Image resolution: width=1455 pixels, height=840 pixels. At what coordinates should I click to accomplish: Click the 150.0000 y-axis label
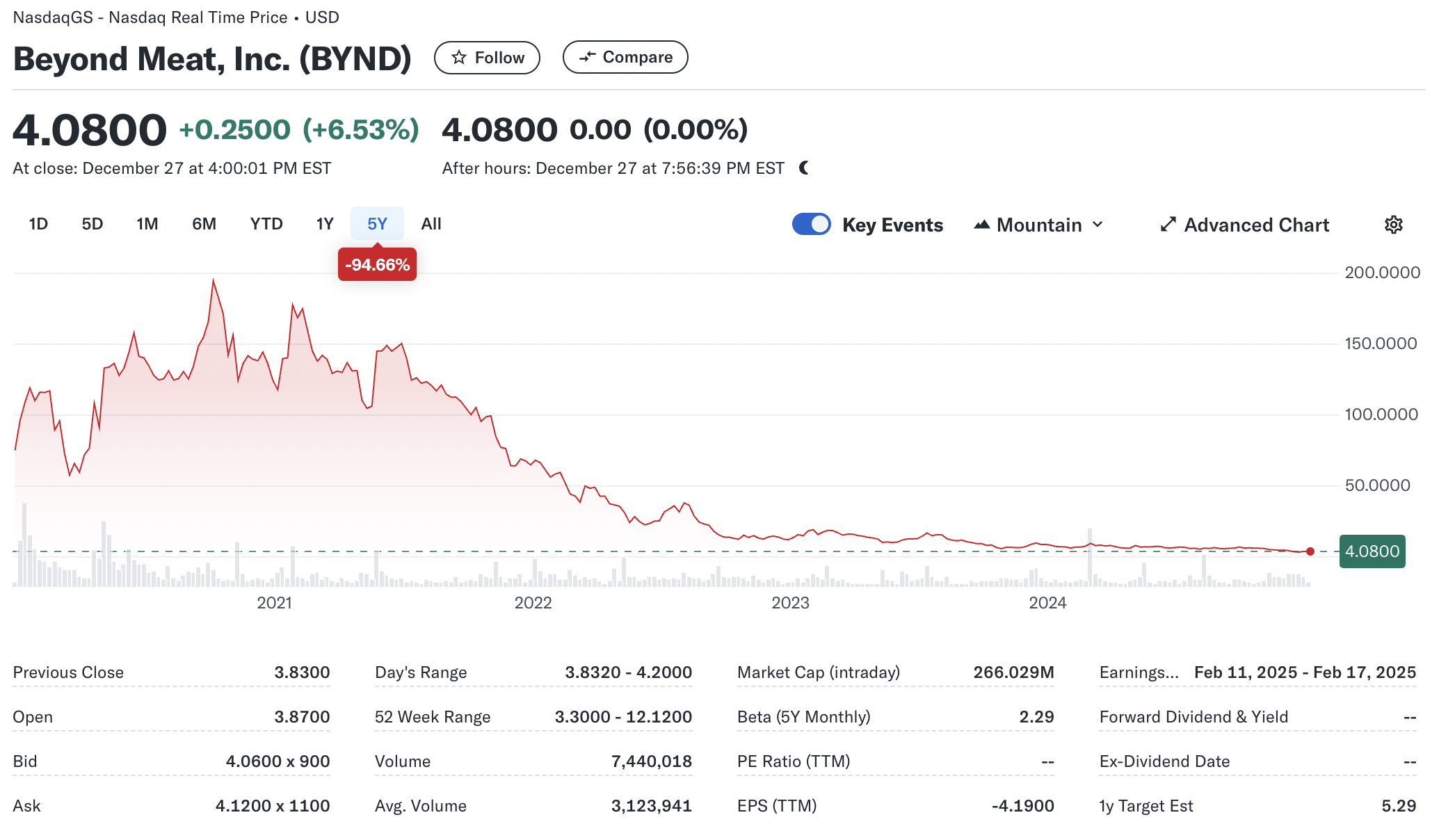tap(1381, 344)
